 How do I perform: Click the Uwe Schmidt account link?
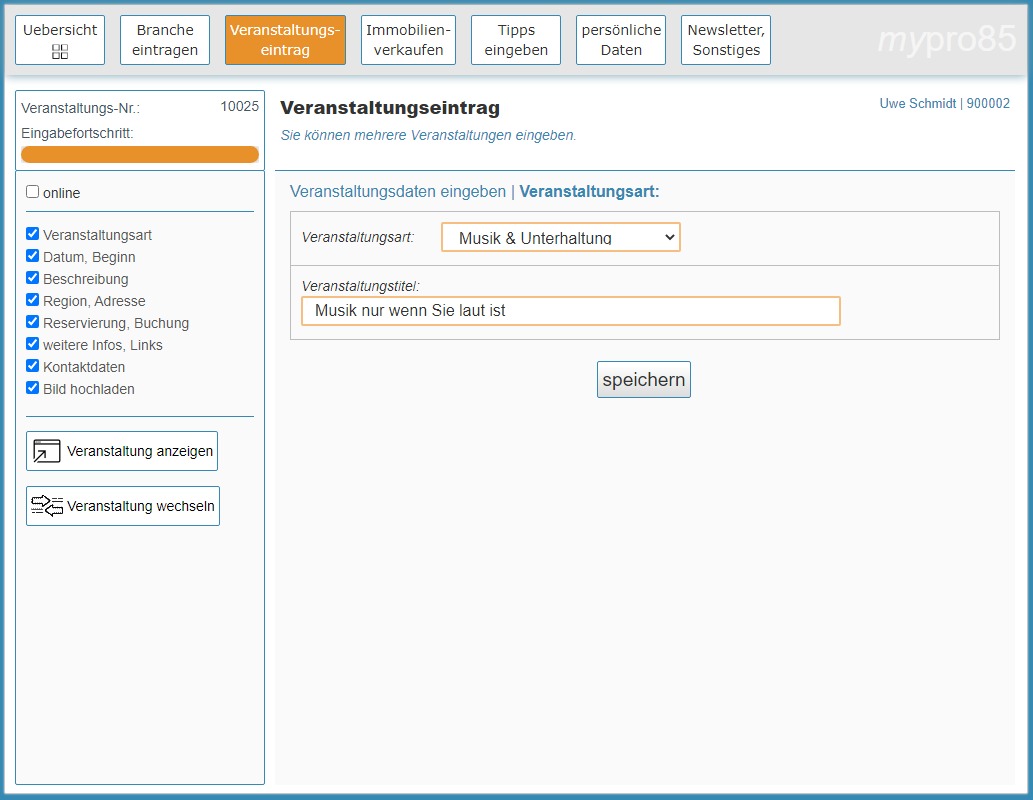coord(917,103)
